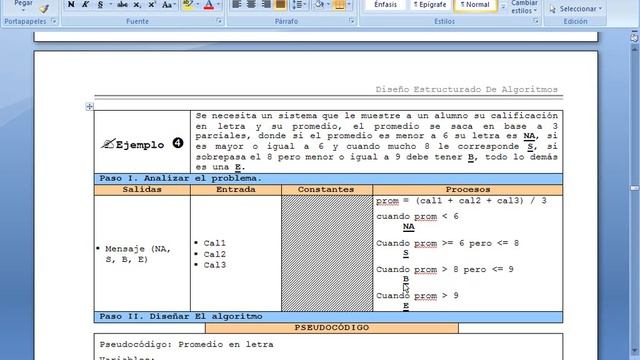Click header text 'Diseño Estructurado De Algoritmos'
This screenshot has width=640, height=360.
467,89
